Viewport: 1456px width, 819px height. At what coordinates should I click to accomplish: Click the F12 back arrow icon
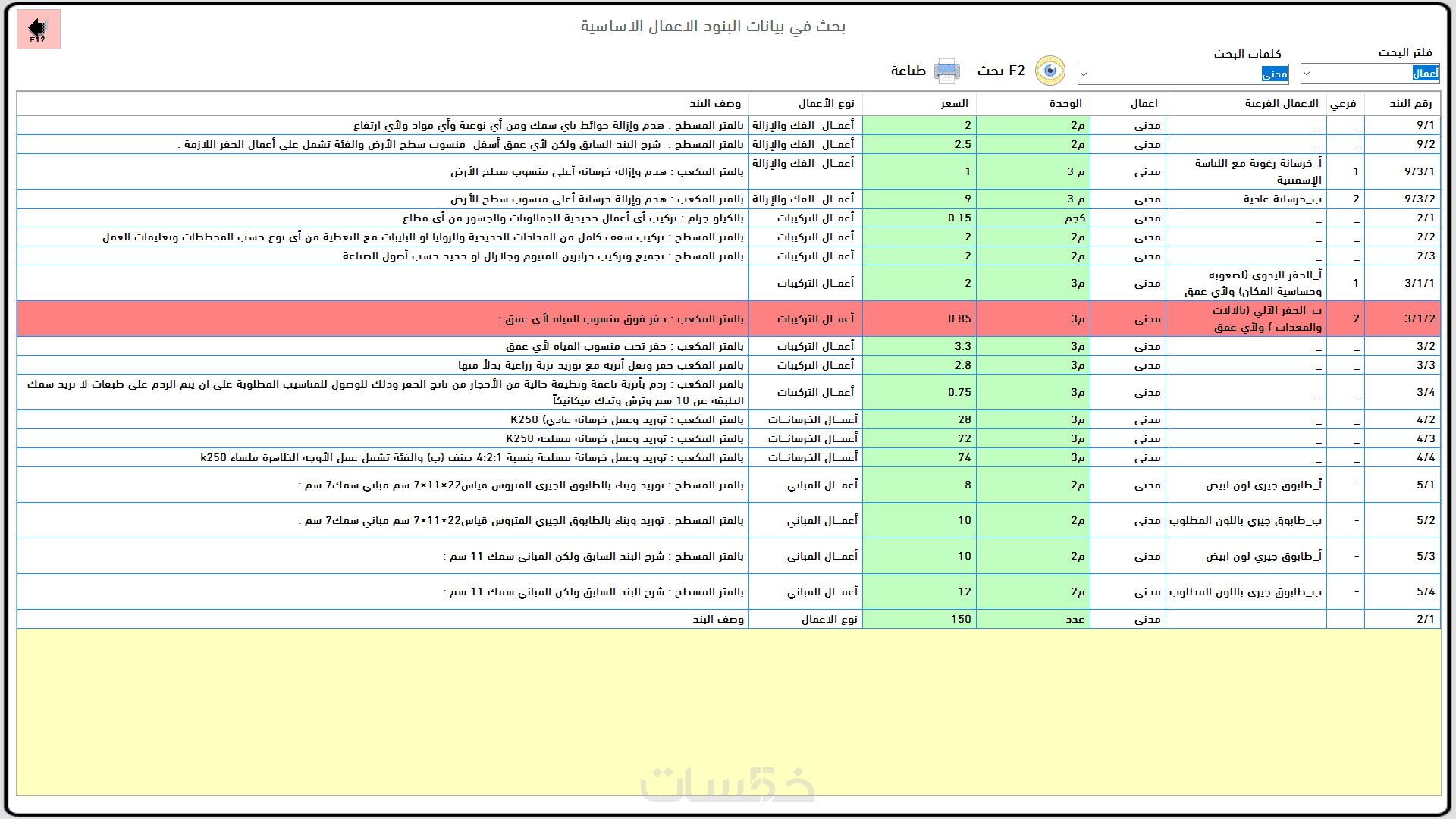coord(38,30)
